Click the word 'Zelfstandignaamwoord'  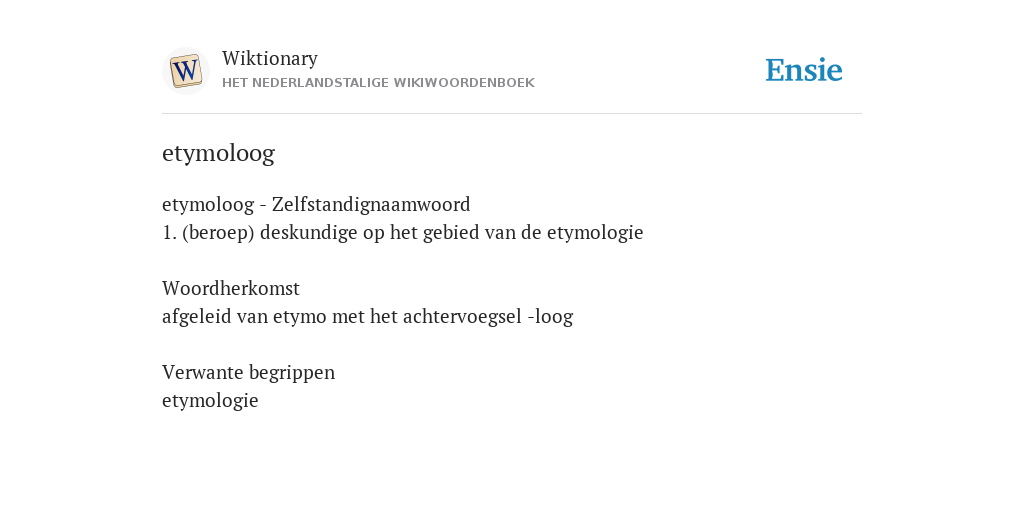(371, 204)
